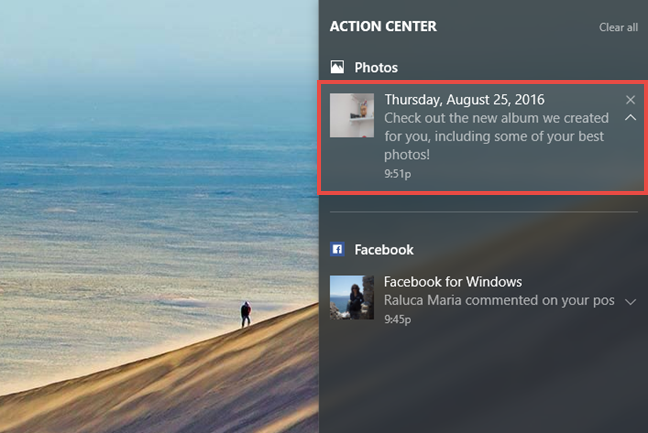The height and width of the screenshot is (433, 648).
Task: Click empty area below Facebook notification
Action: point(484,380)
